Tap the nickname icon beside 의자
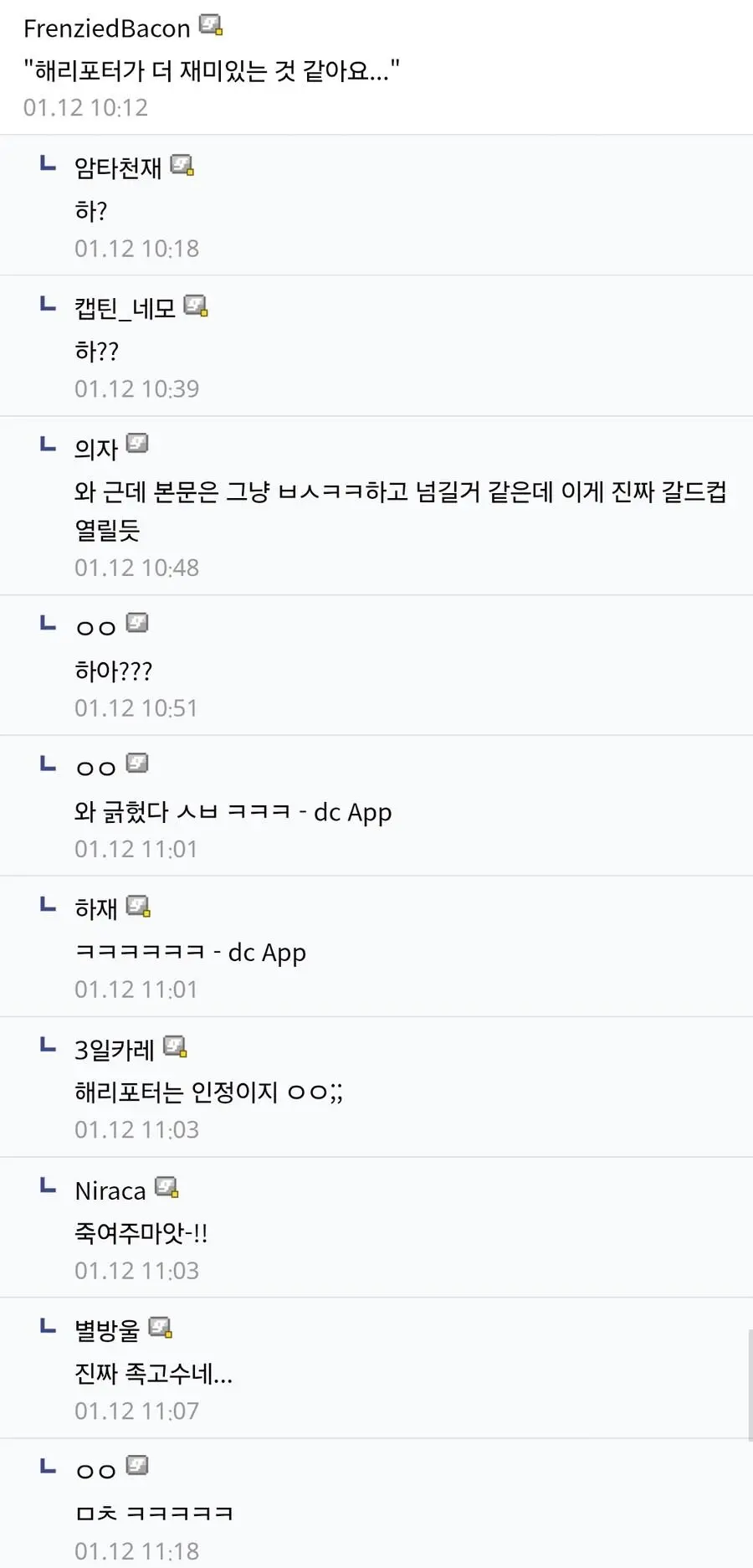753x1568 pixels. click(137, 444)
